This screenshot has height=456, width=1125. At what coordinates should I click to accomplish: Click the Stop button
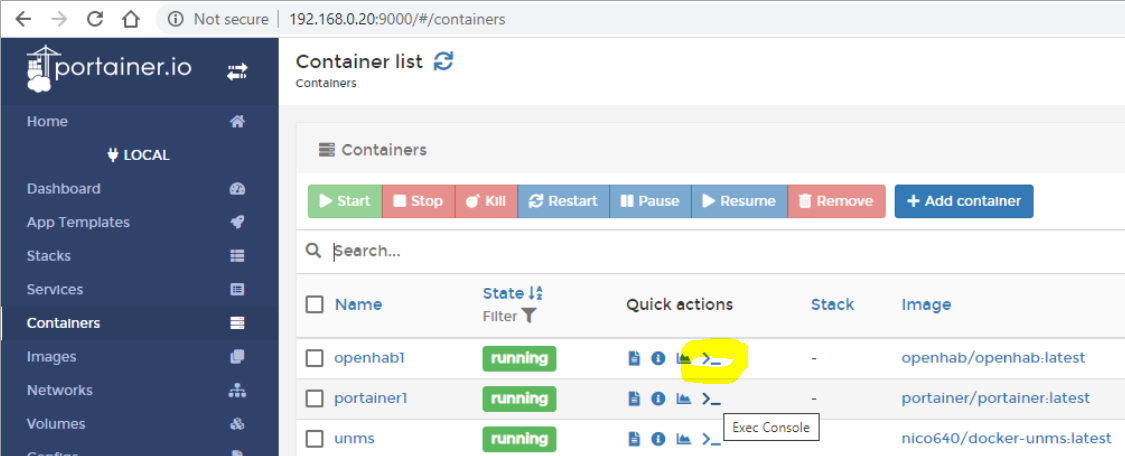click(x=418, y=201)
